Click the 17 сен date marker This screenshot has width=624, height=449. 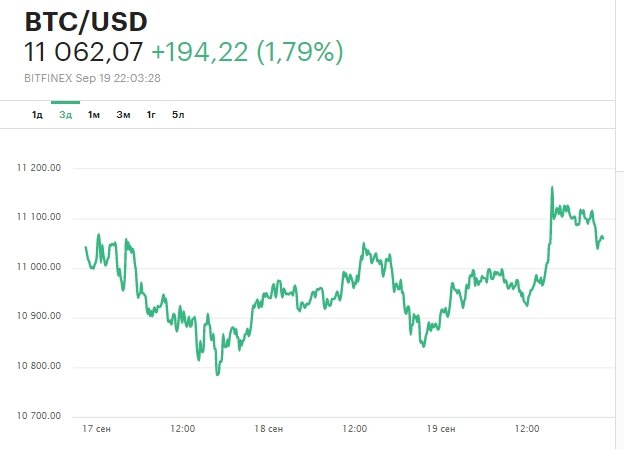[96, 429]
